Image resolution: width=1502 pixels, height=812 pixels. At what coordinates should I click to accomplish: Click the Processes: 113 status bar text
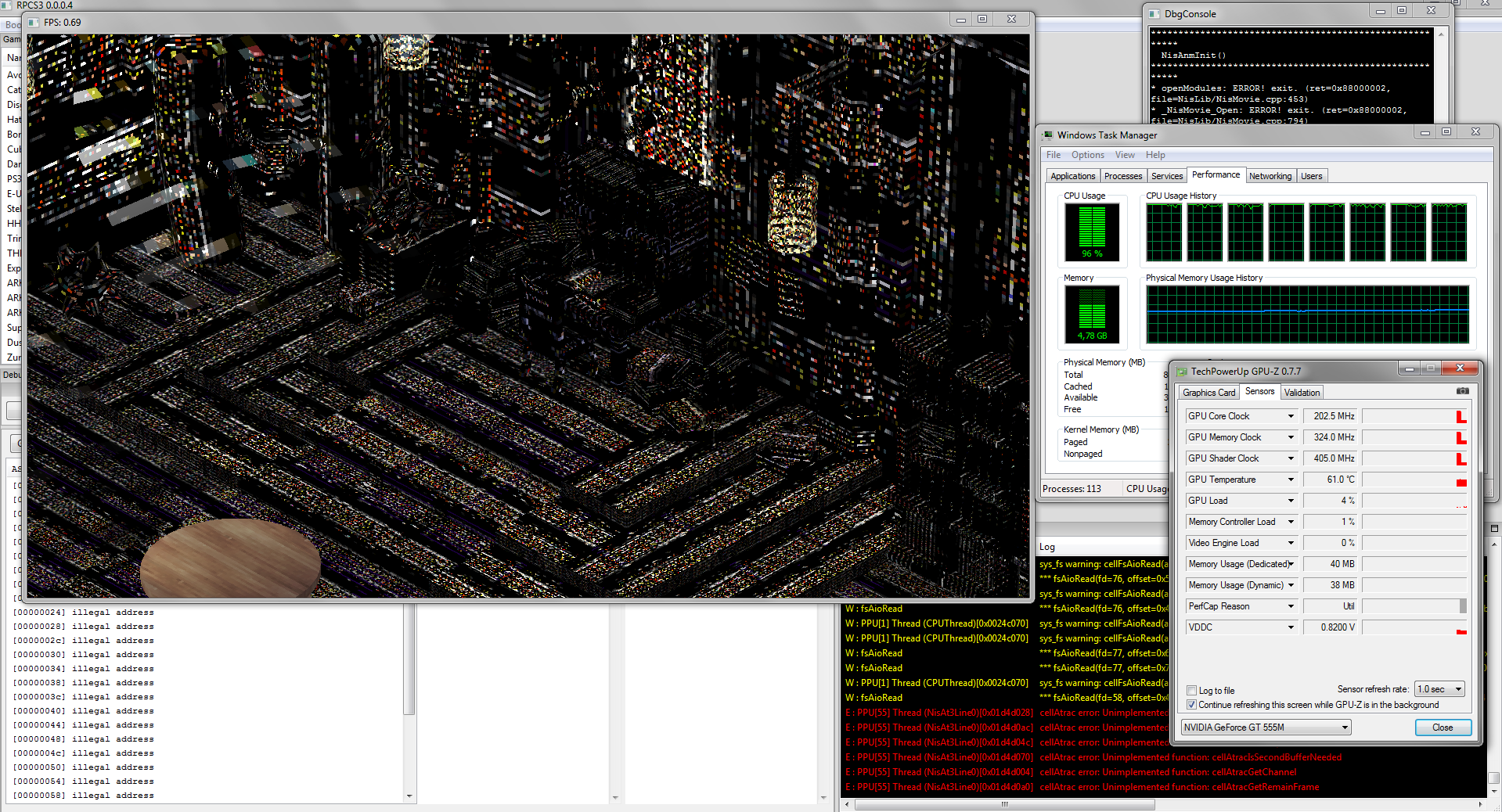[x=1072, y=489]
